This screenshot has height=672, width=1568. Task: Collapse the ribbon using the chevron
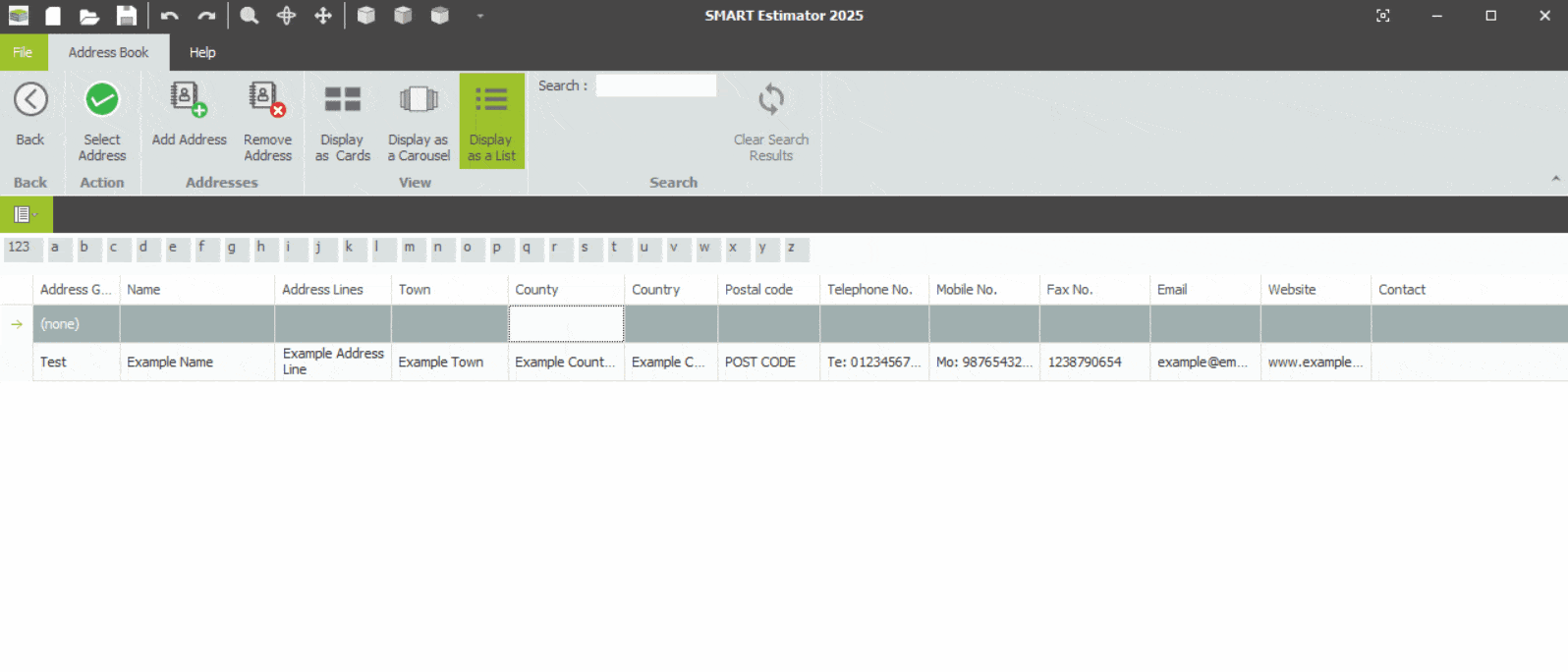point(1555,179)
